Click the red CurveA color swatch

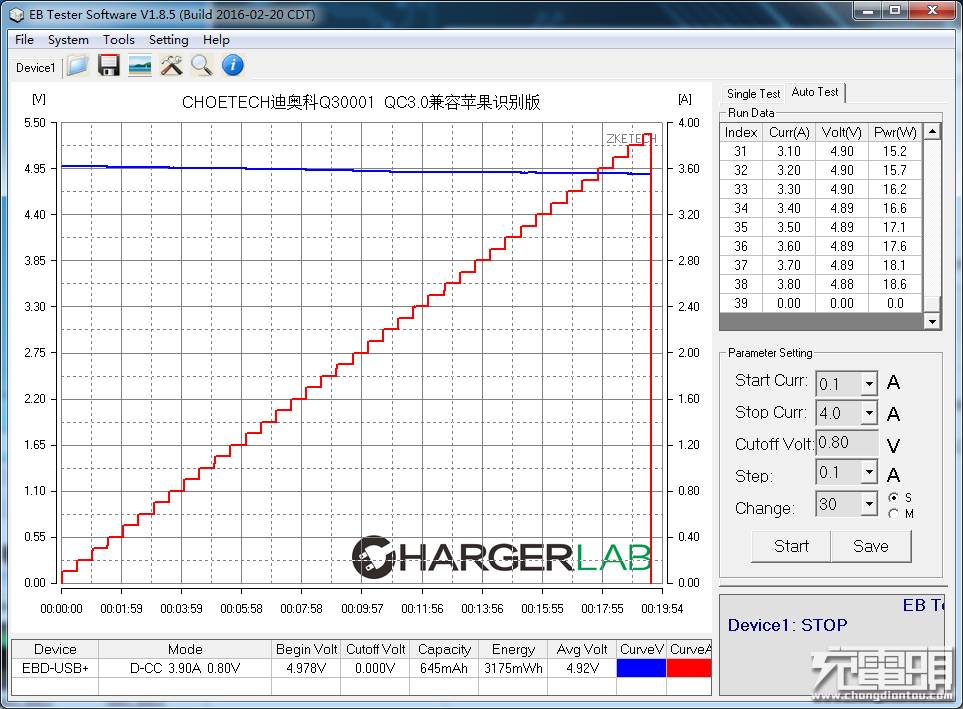[689, 668]
